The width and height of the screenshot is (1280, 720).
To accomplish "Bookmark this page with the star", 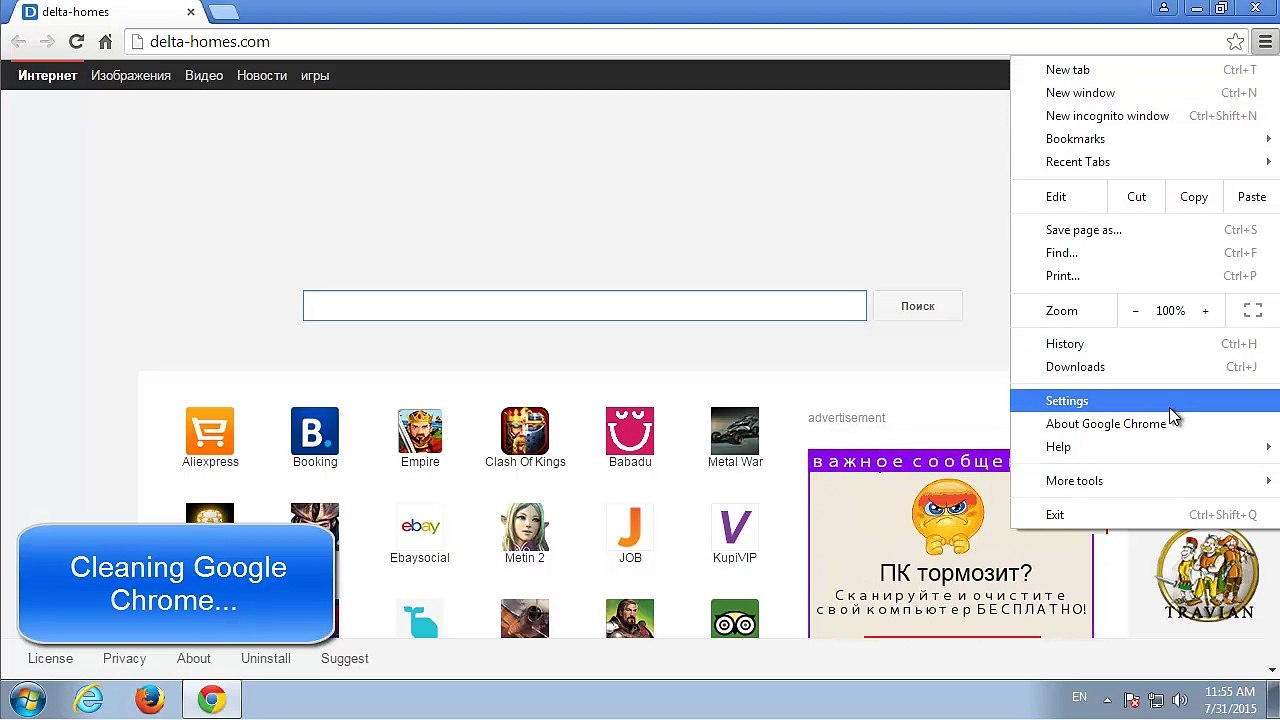I will (x=1236, y=42).
